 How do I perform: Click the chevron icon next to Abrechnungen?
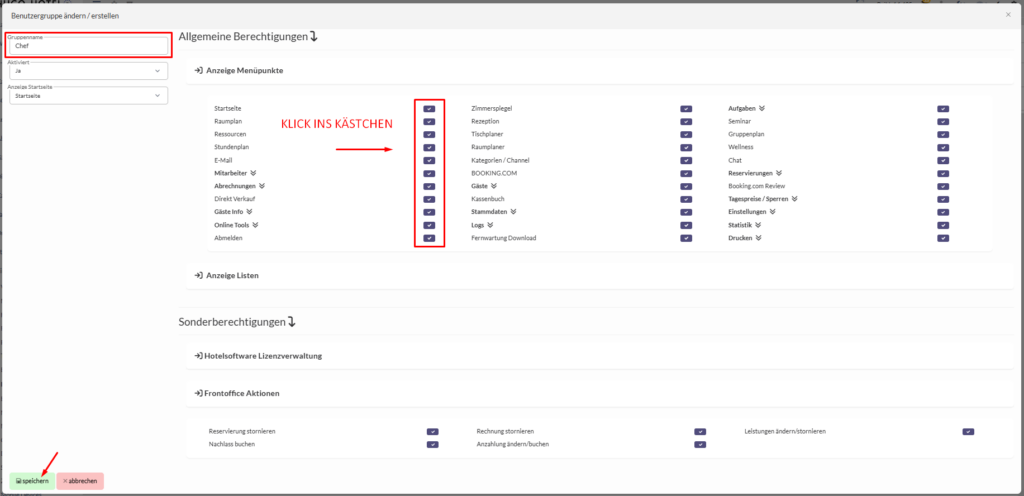click(x=262, y=186)
